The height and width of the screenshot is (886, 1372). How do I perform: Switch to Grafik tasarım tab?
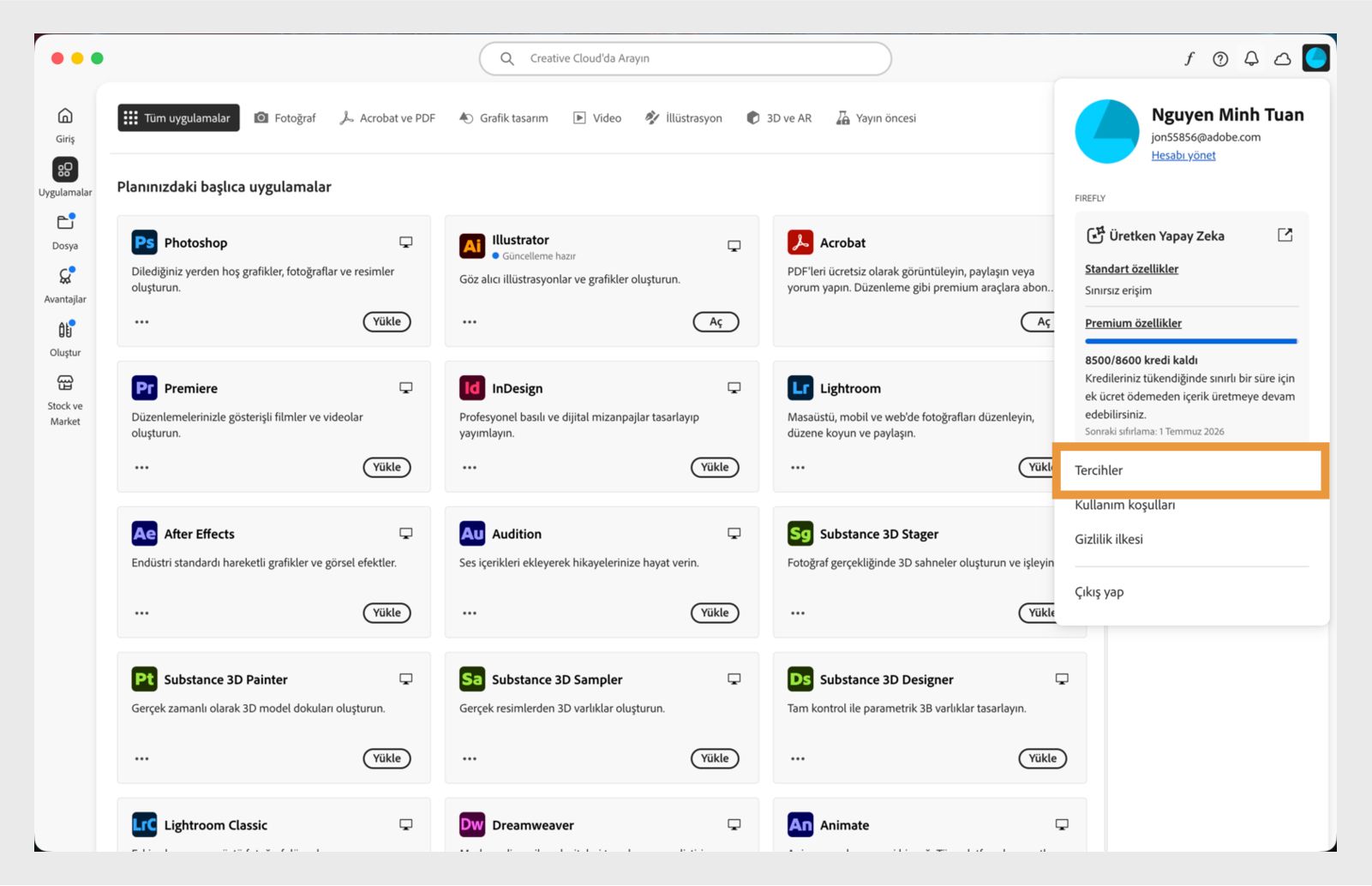[504, 118]
